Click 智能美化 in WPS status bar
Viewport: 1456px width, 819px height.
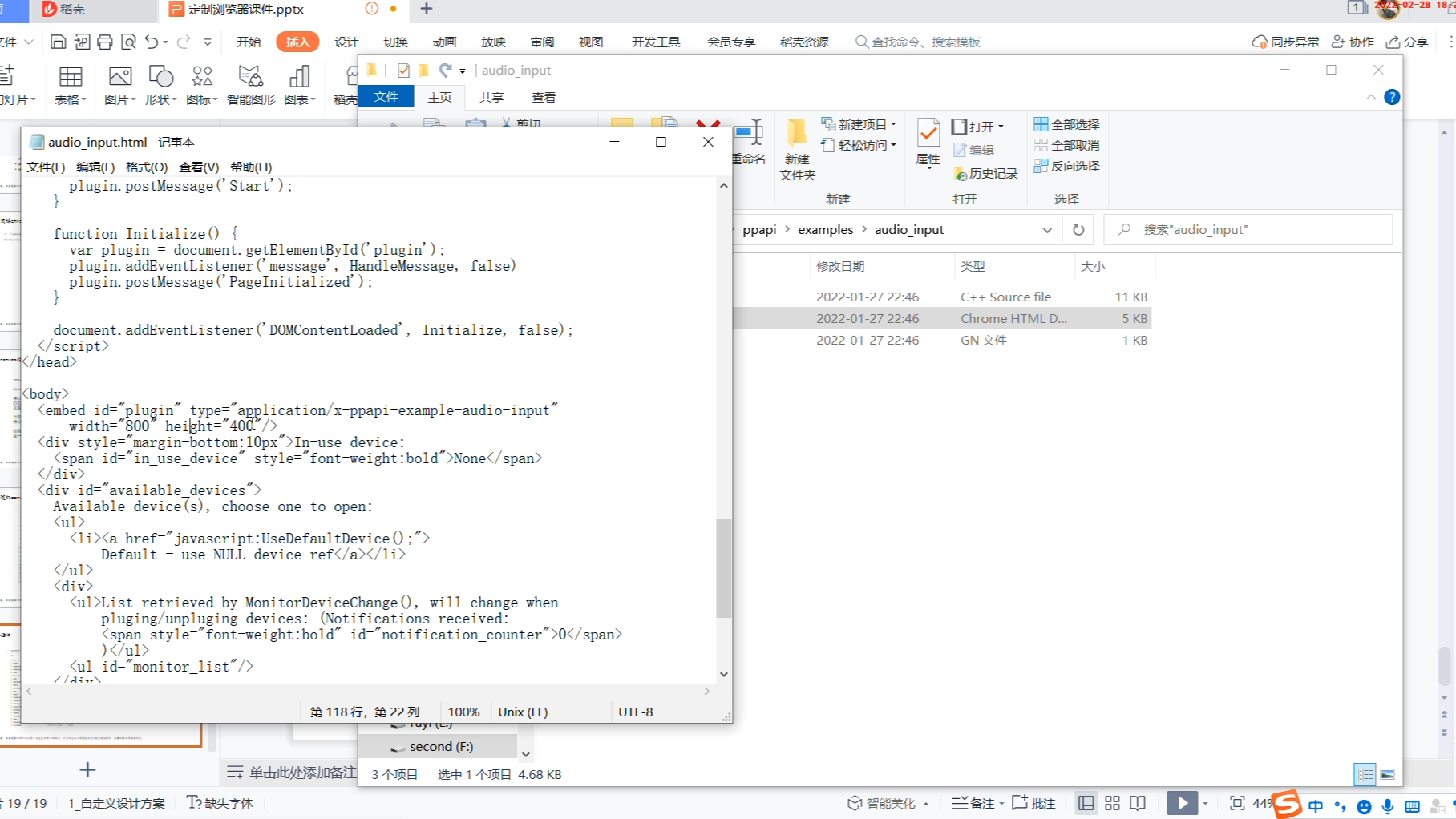(x=888, y=803)
